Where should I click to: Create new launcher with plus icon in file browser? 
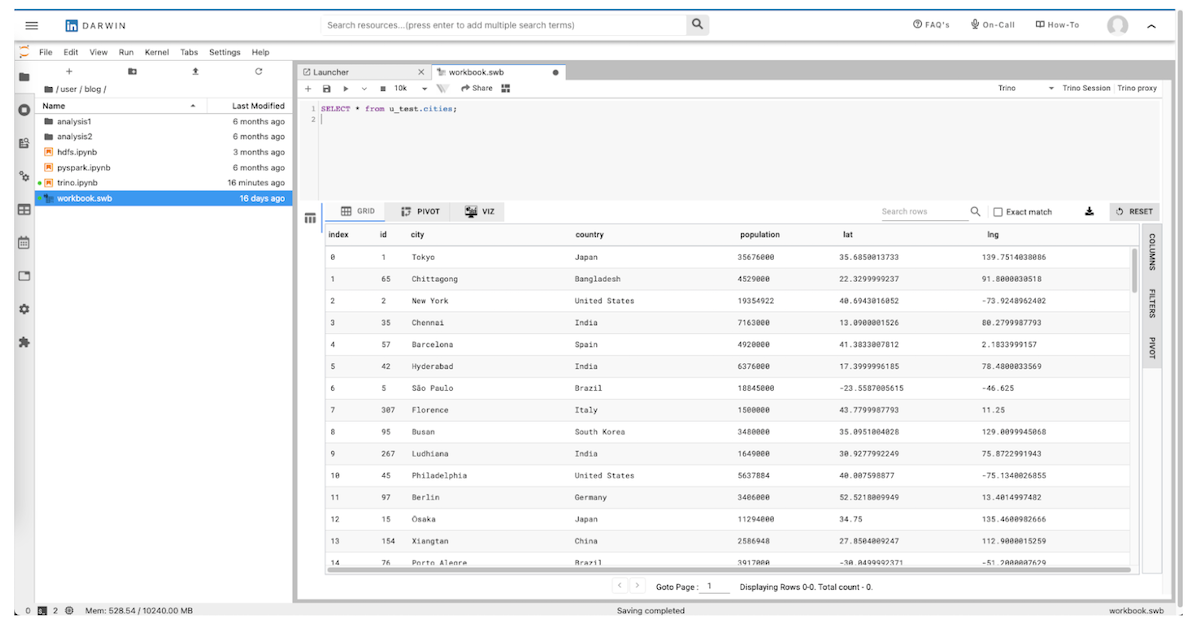pos(69,71)
